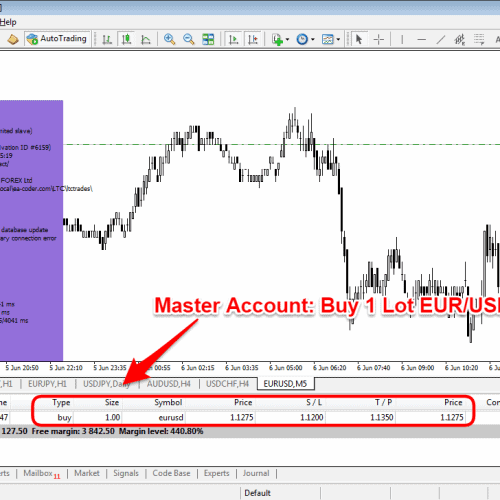Open the indicators list dropdown arrow
Screen dimensions: 500x500
pyautogui.click(x=287, y=39)
